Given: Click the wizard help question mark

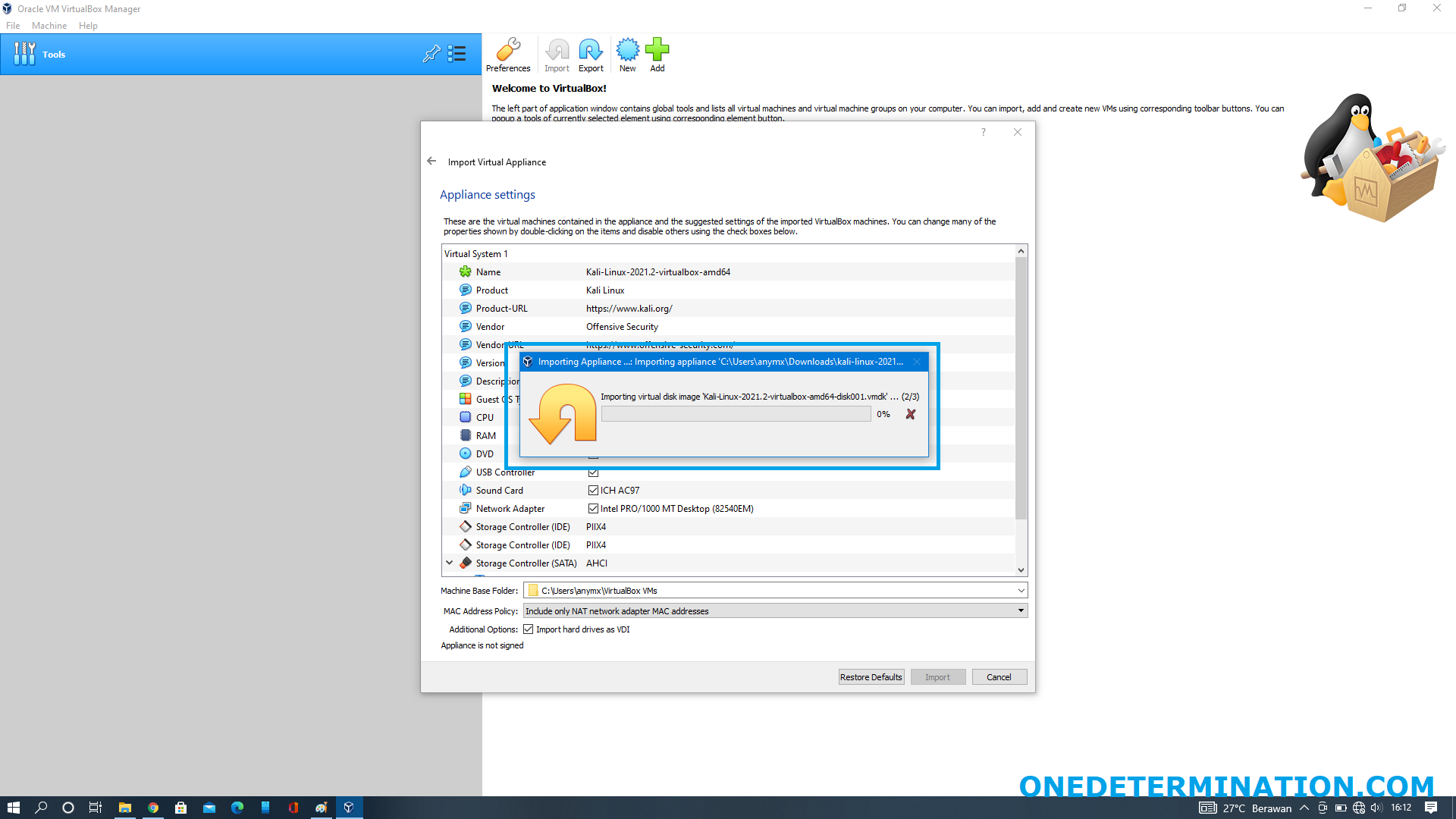Looking at the screenshot, I should point(984,132).
